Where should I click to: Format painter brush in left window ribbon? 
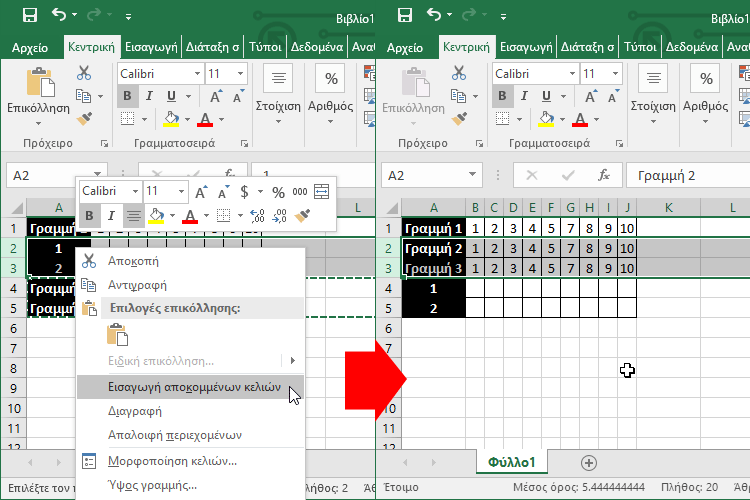tap(84, 118)
